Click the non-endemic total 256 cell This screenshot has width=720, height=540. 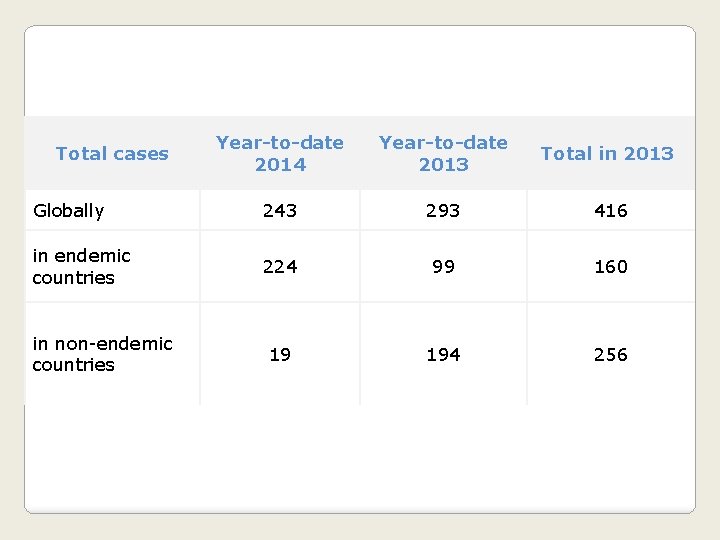click(x=610, y=354)
